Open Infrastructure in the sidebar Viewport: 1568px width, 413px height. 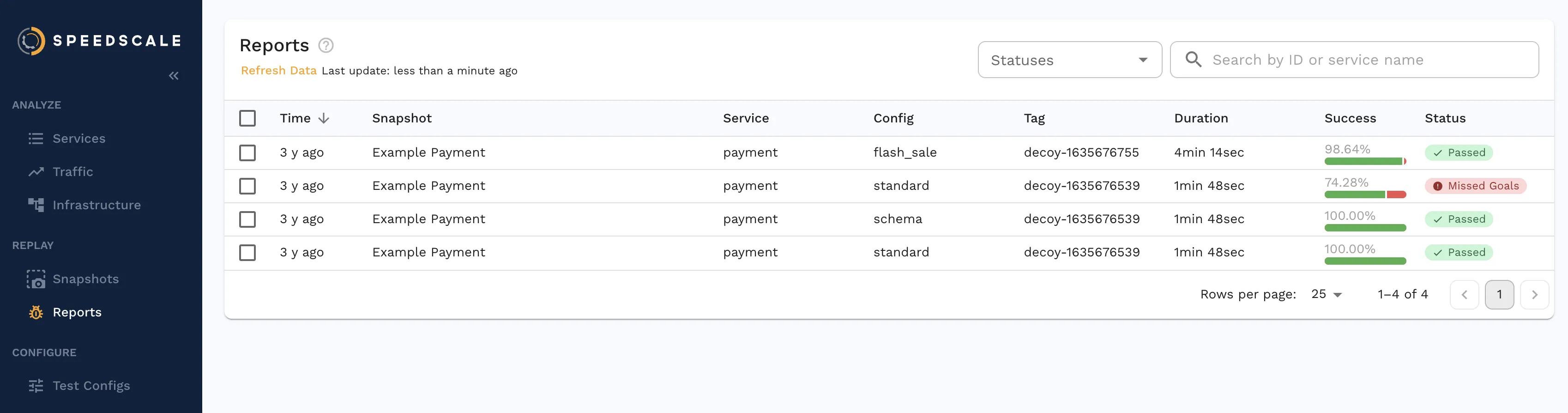pyautogui.click(x=96, y=205)
